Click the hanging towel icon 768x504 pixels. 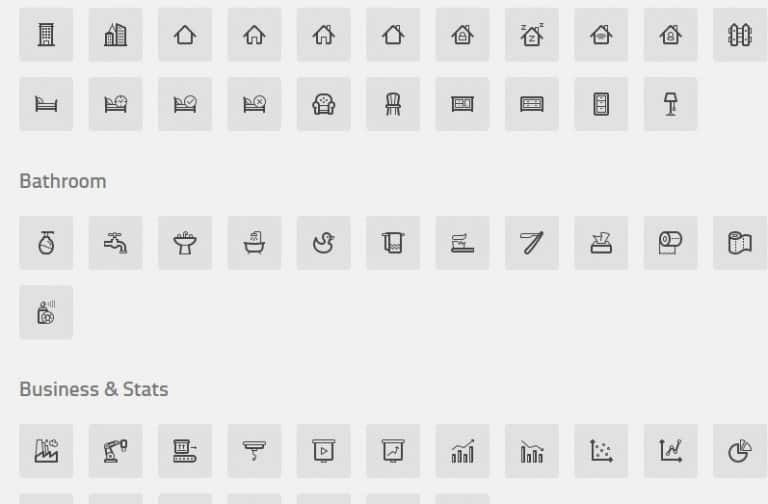[393, 243]
